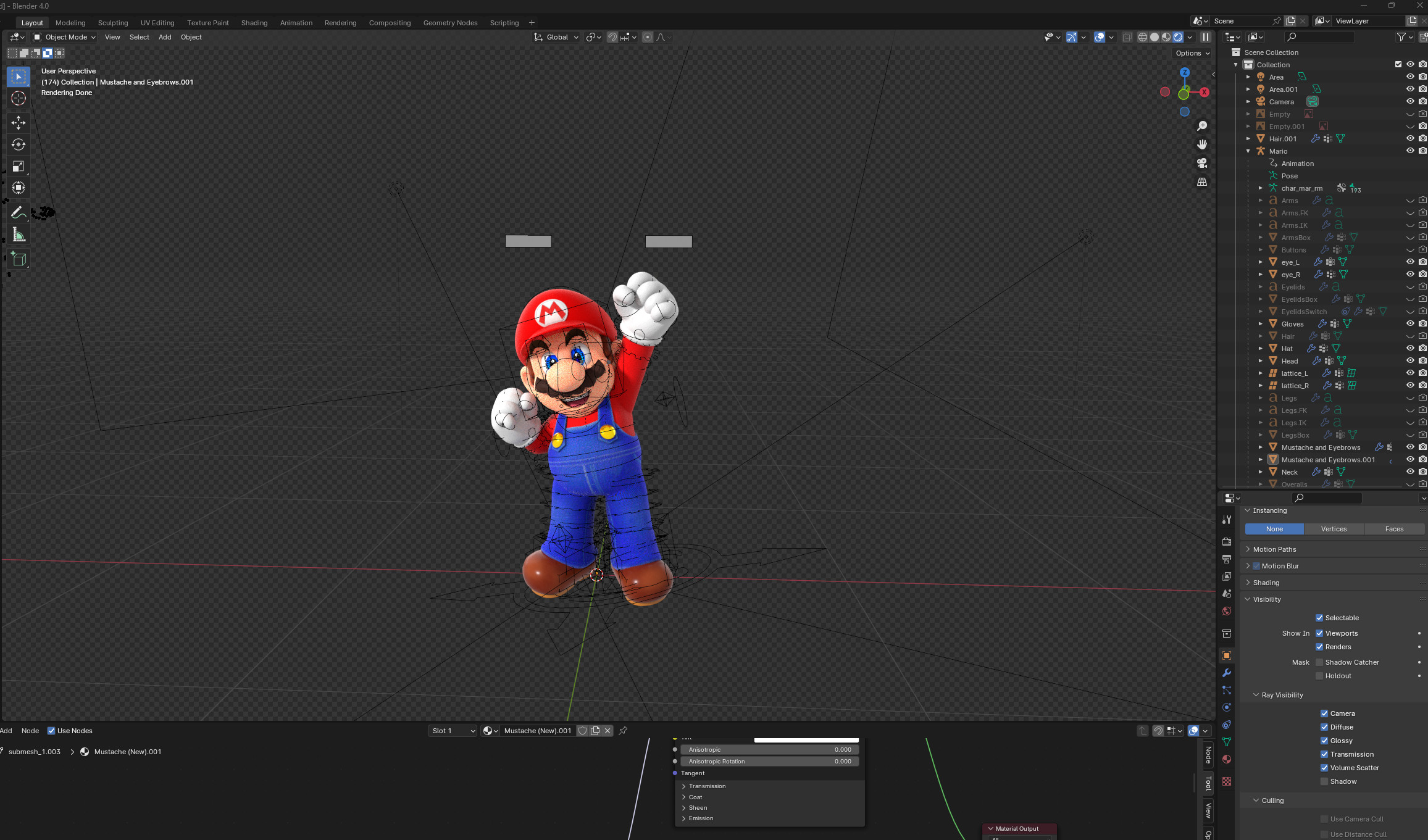Viewport: 1428px width, 840px height.
Task: Open the Object menu
Action: pos(191,37)
